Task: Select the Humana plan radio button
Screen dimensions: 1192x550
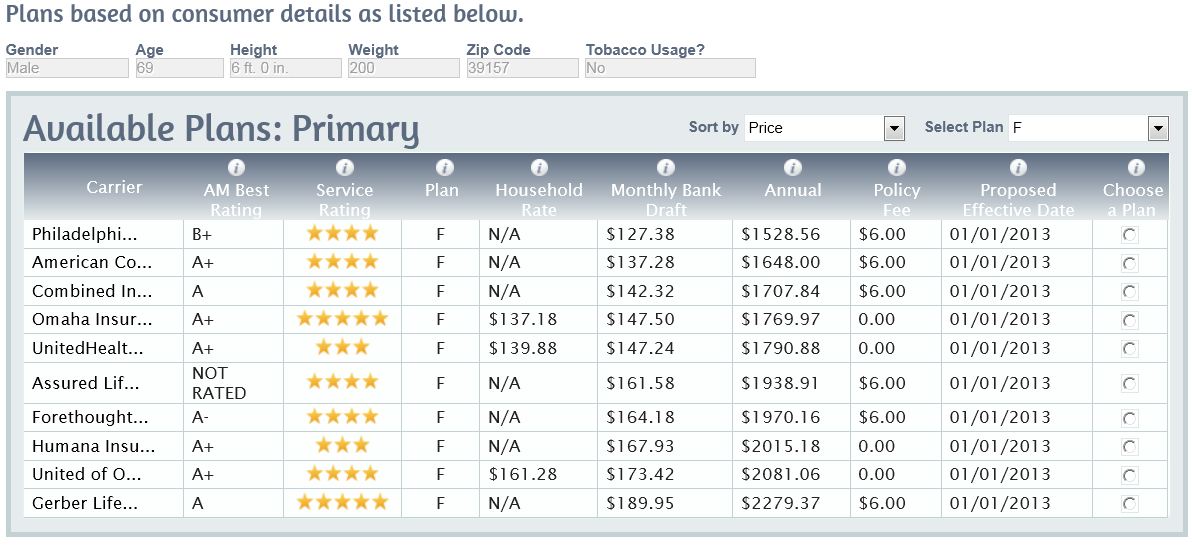Action: 1130,446
